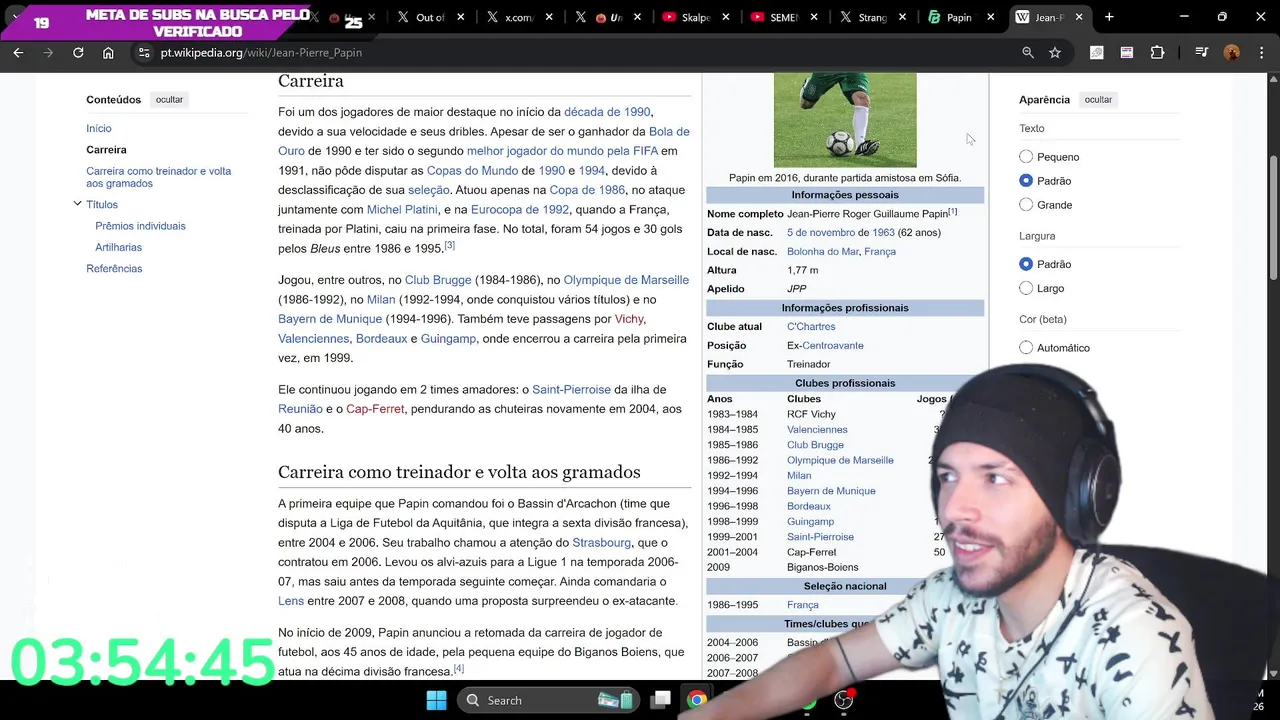Viewport: 1280px width, 720px height.
Task: Open the C'Chartres club link
Action: [811, 326]
